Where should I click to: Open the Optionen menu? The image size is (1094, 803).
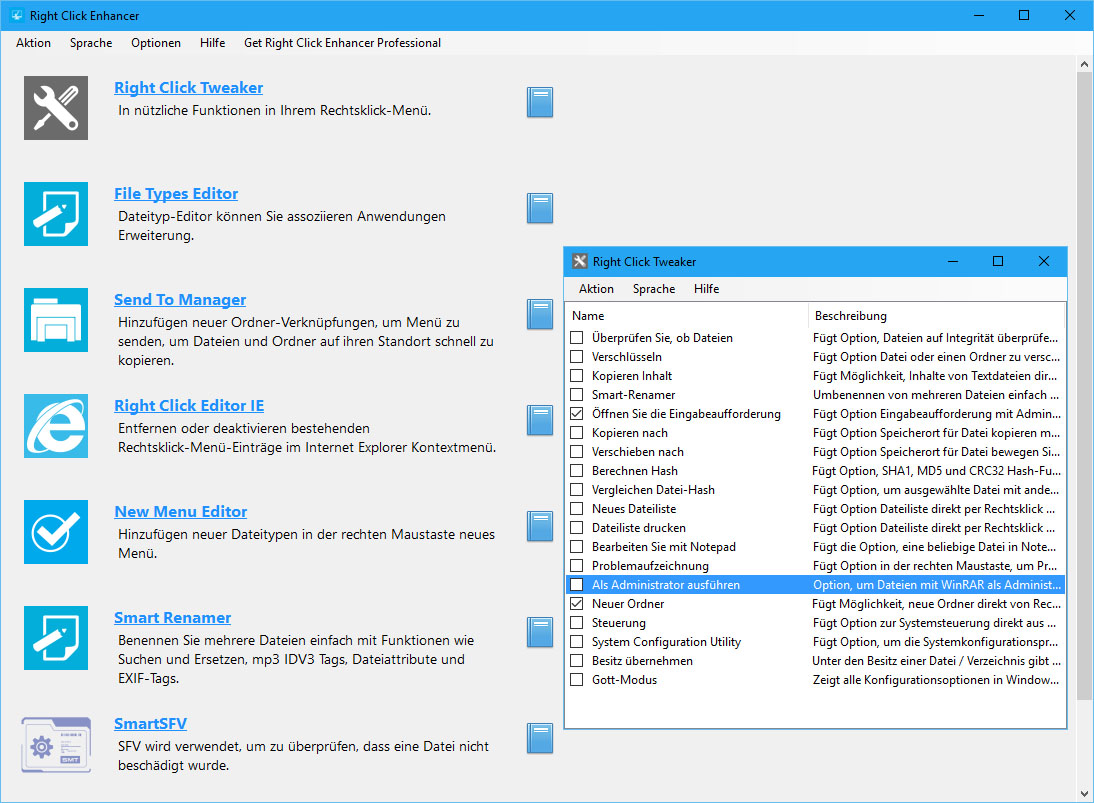click(x=156, y=43)
